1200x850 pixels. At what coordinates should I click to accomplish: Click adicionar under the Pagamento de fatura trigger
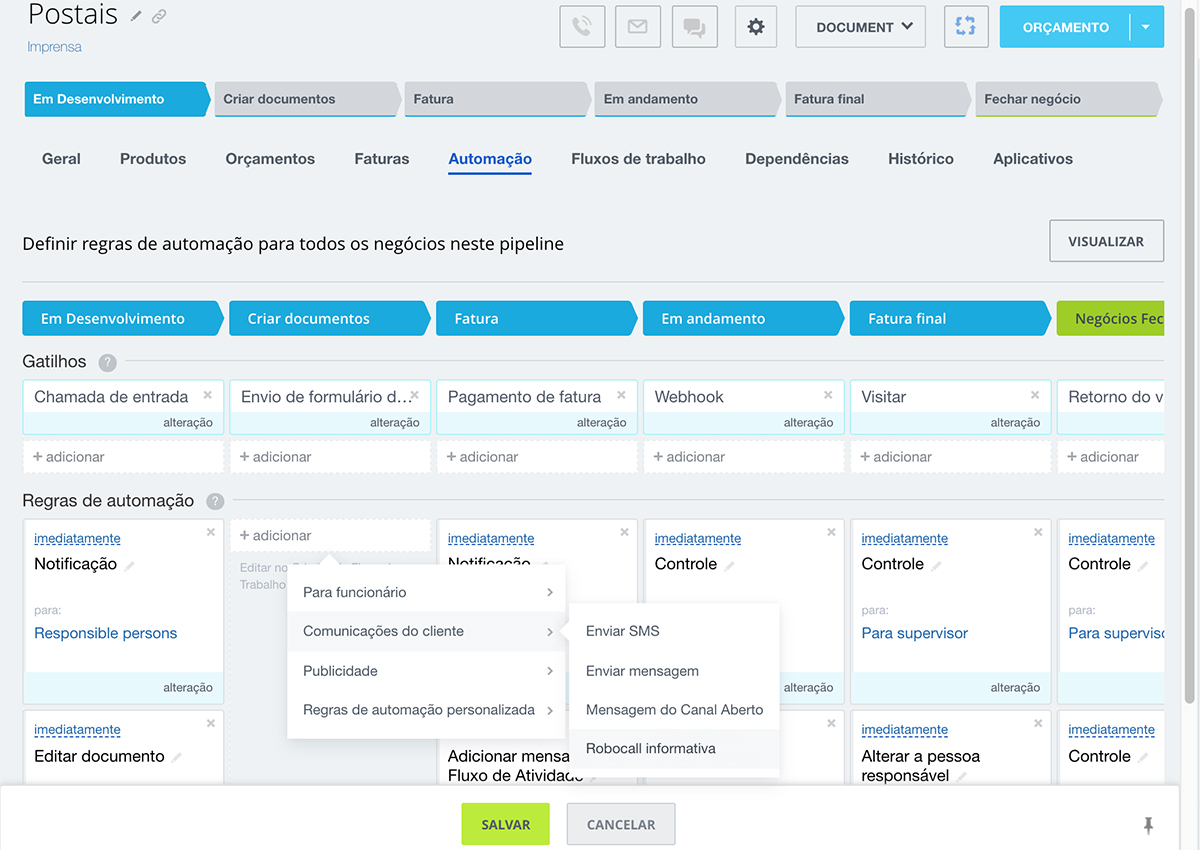coord(482,457)
